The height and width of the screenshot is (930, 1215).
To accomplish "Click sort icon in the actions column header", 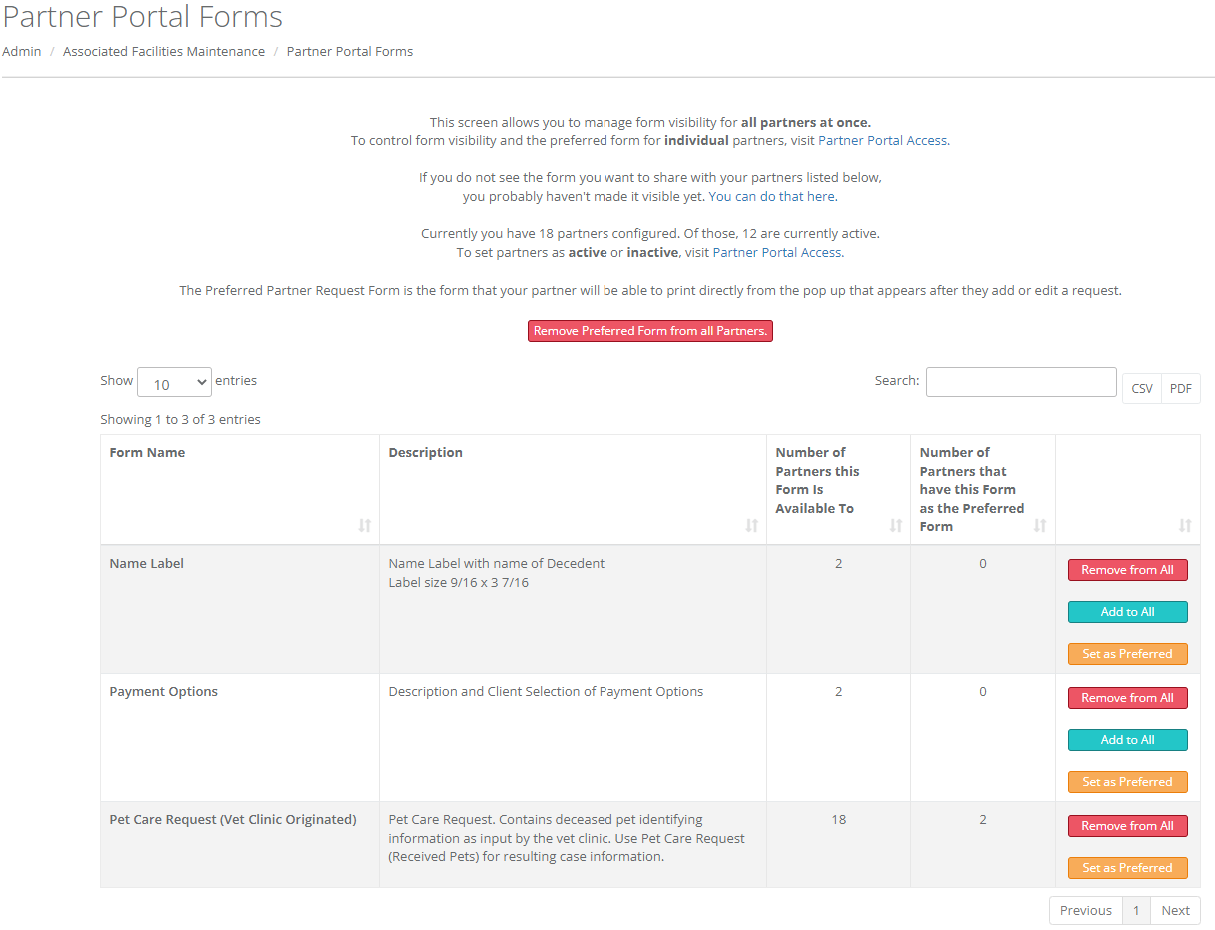I will tap(1184, 526).
